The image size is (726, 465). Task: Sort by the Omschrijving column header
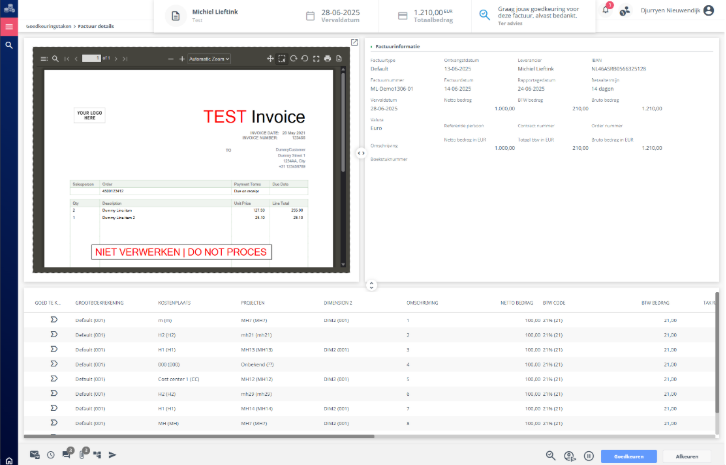tap(422, 303)
